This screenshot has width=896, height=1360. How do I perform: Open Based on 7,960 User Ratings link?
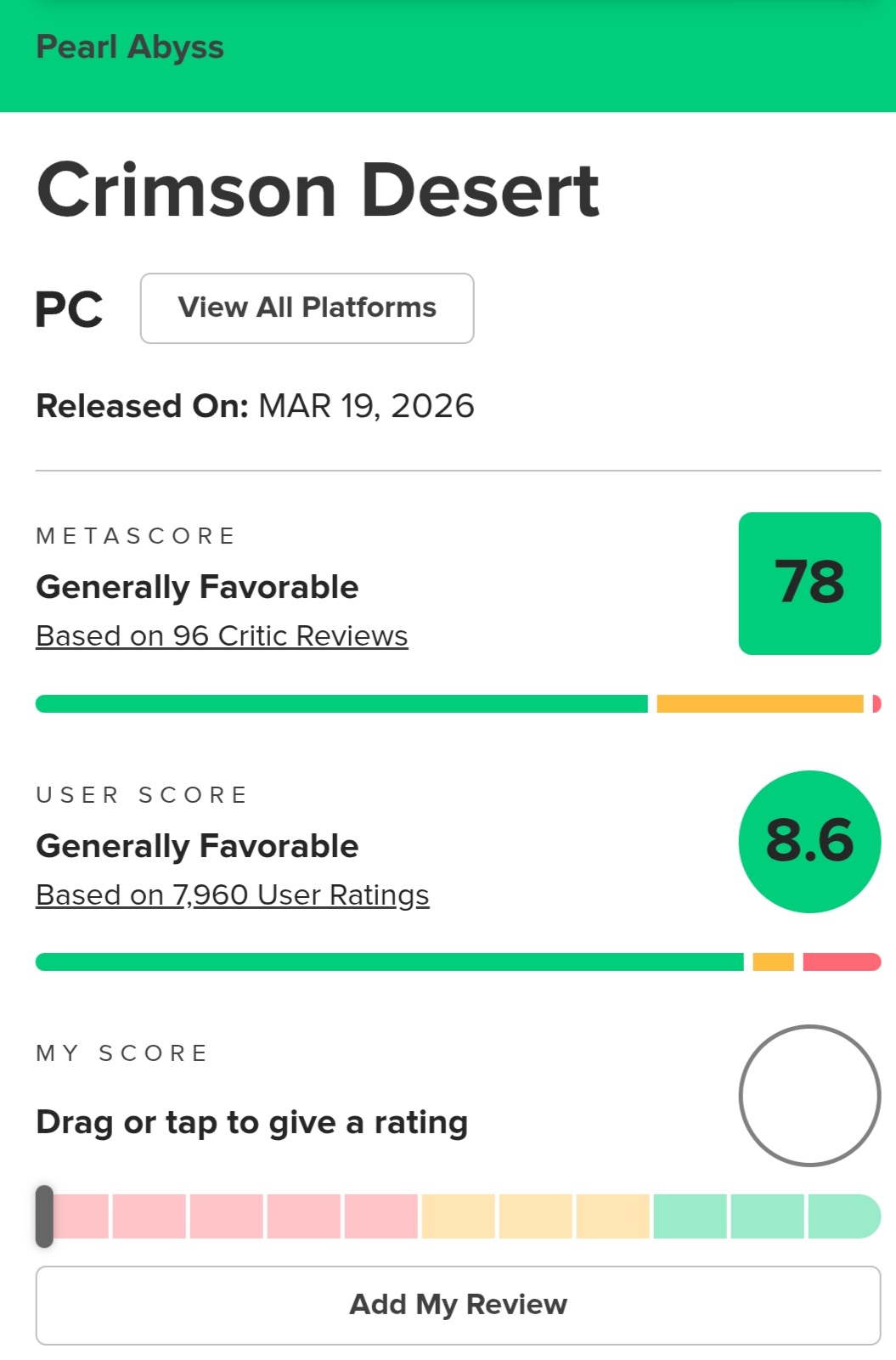click(232, 895)
